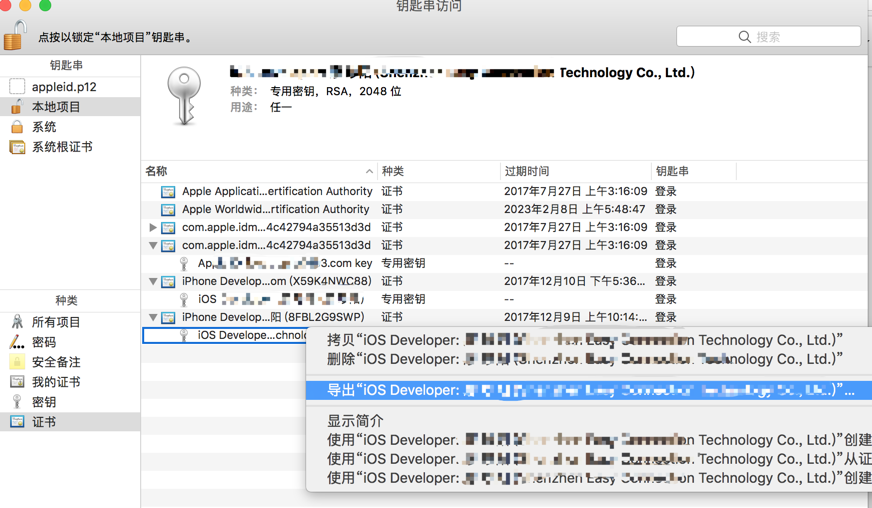Show the 证书 category
The height and width of the screenshot is (508, 872).
70,422
